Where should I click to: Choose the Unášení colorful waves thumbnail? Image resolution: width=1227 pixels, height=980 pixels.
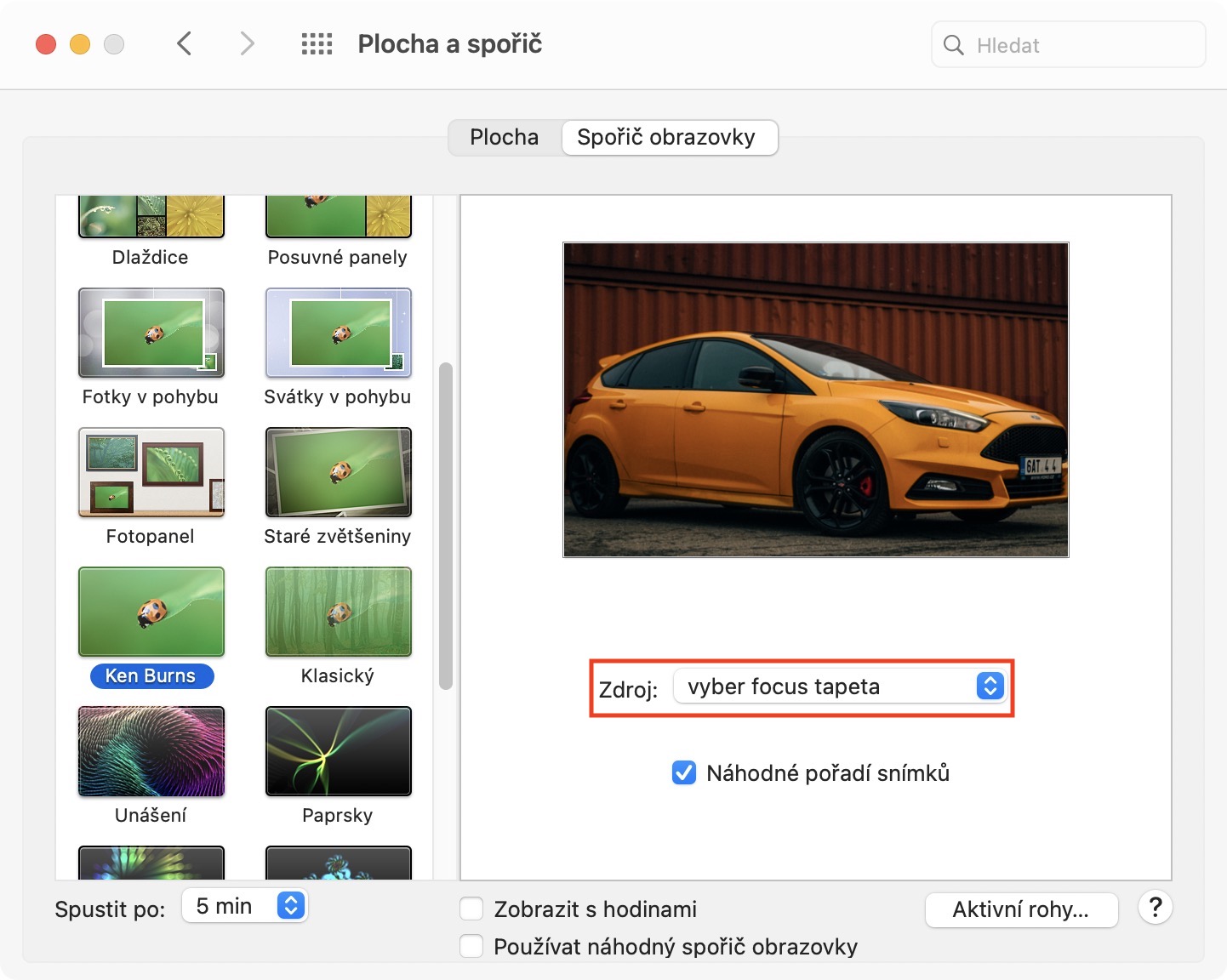coord(151,751)
